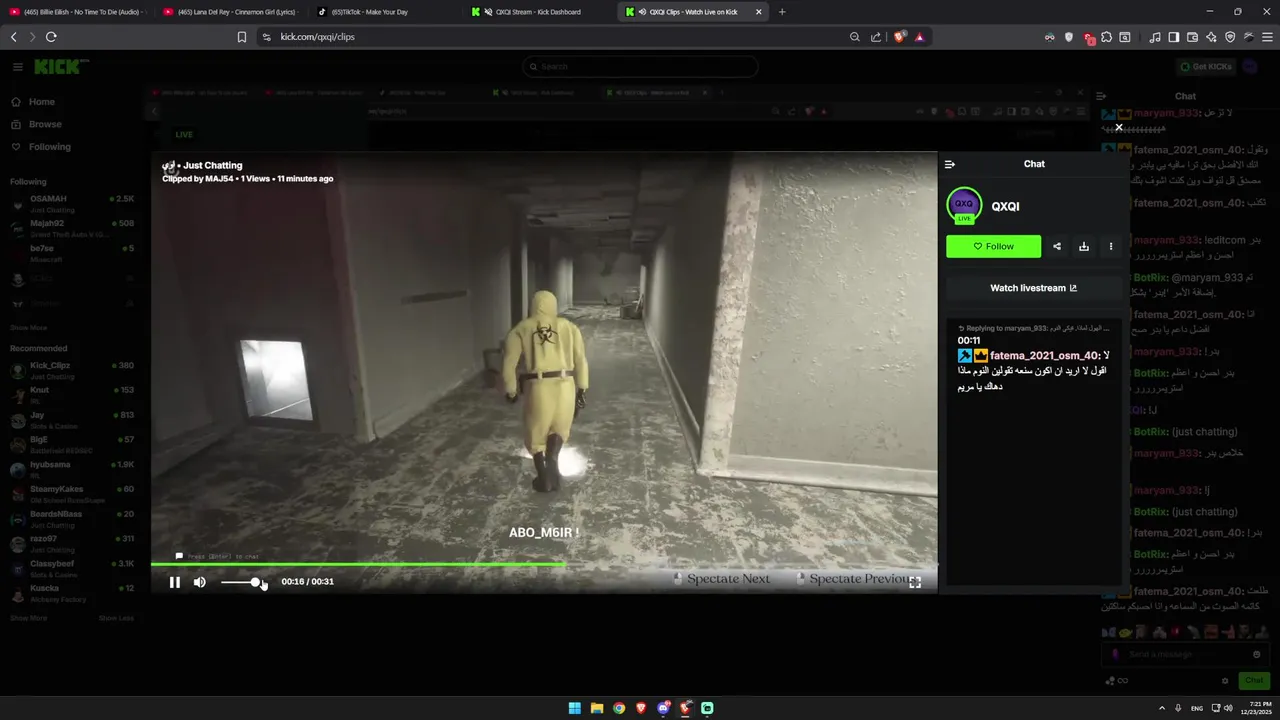Open Brave Shields lion icon
Image resolution: width=1280 pixels, height=720 pixels.
pos(899,37)
